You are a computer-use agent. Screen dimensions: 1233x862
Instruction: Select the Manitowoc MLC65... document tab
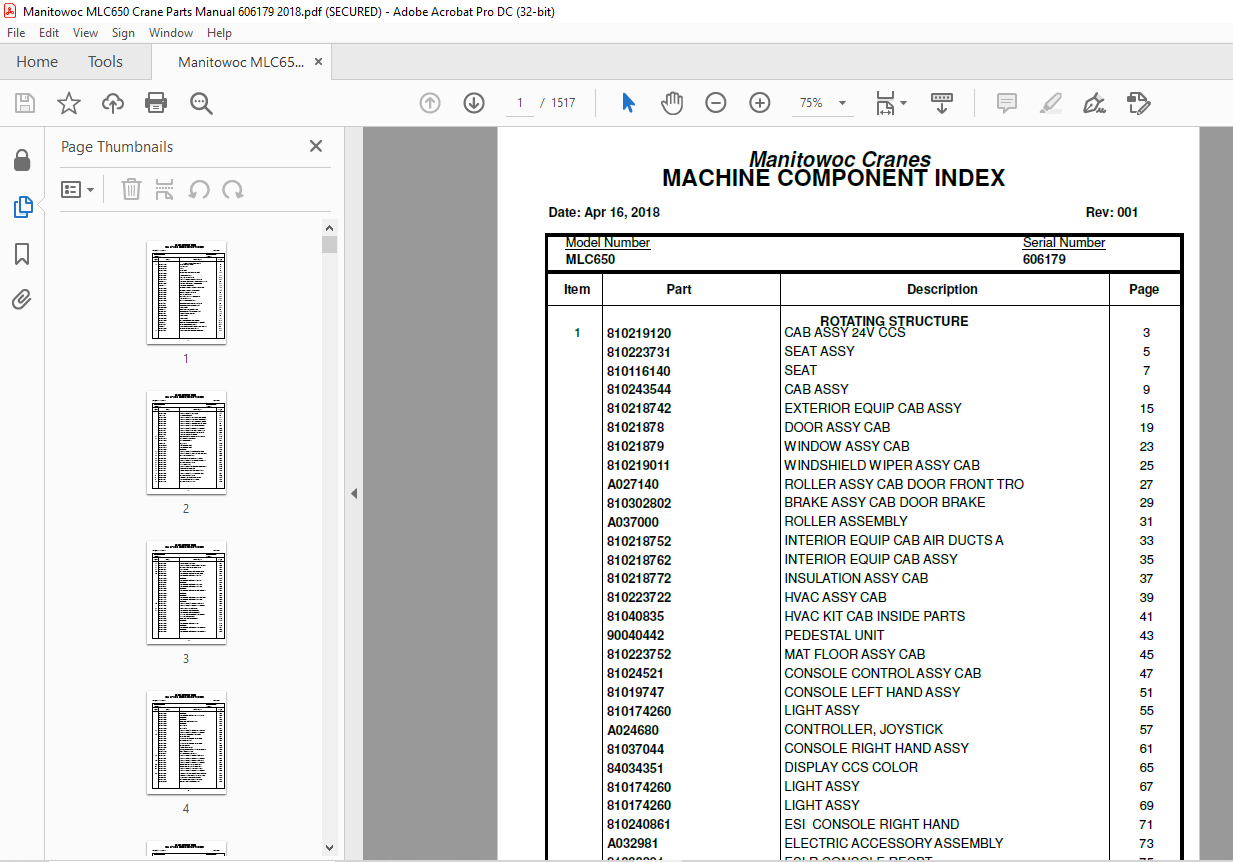point(240,62)
